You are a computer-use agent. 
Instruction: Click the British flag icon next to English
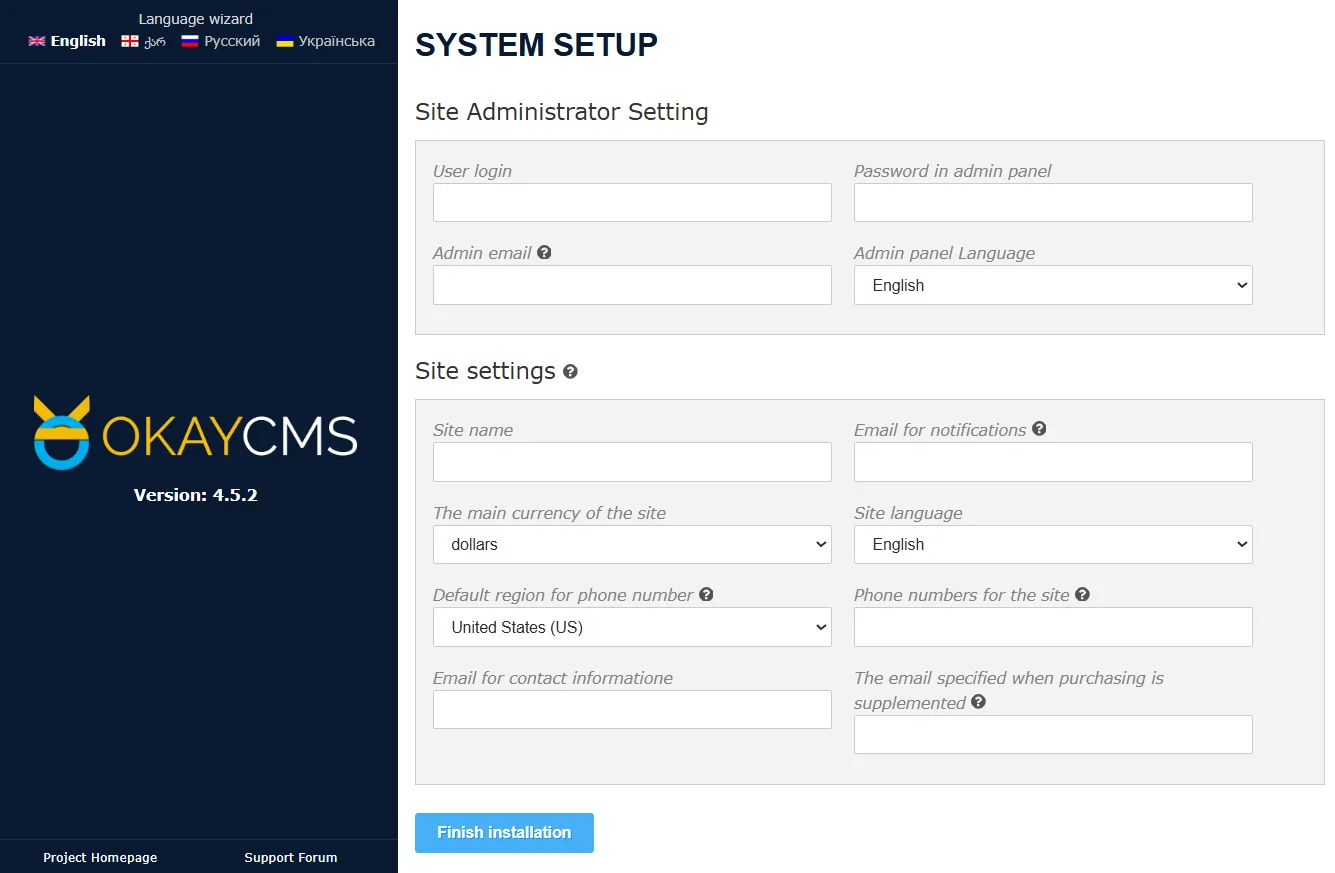tap(36, 40)
